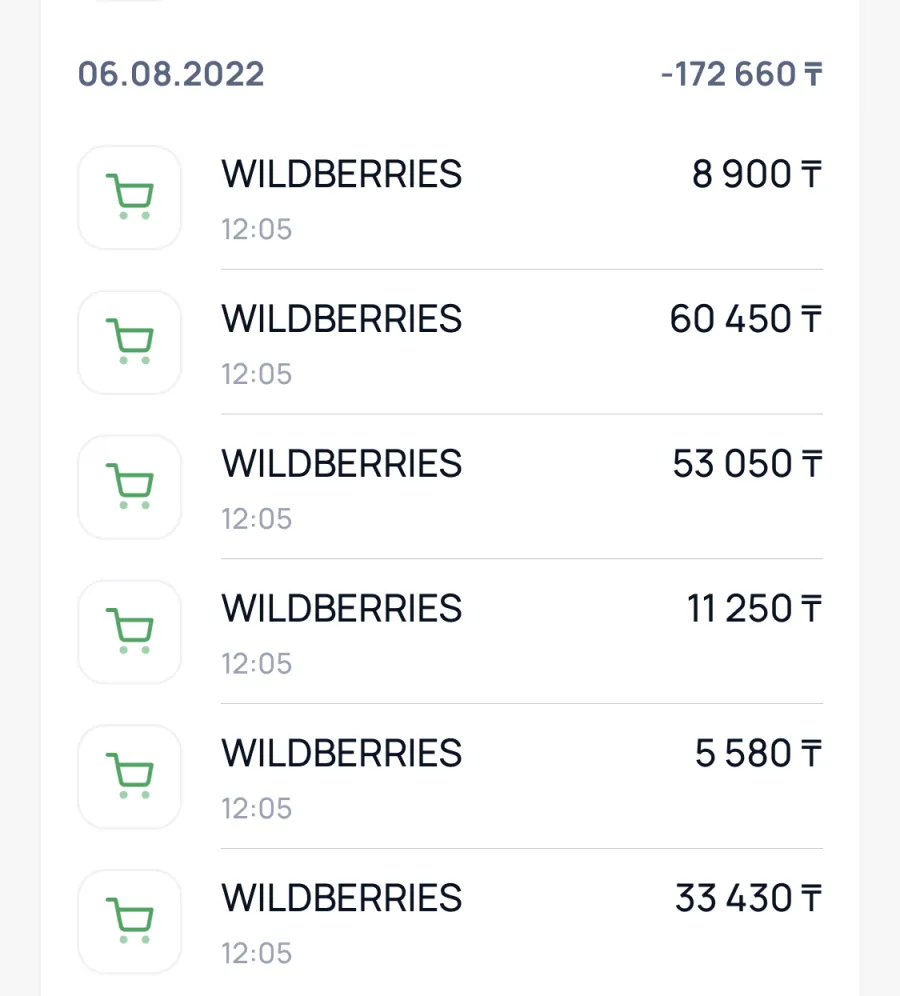Open WILDBERRIES purchase for 5 580 ₸
Viewport: 900px width, 996px height.
tap(450, 776)
